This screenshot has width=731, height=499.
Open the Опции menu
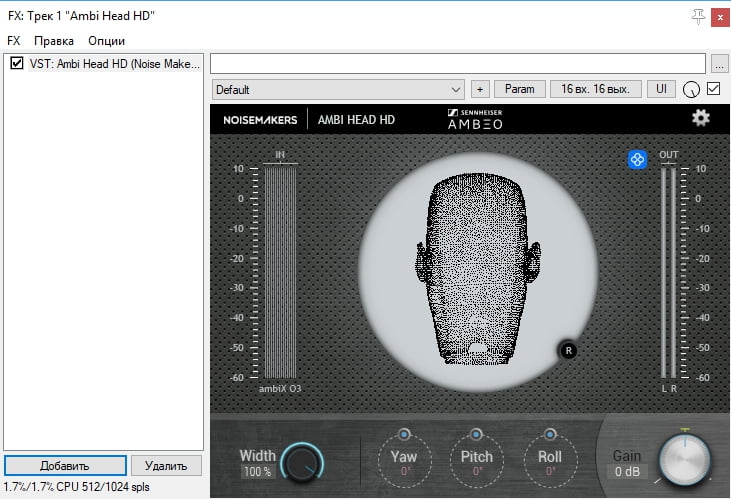click(x=106, y=41)
